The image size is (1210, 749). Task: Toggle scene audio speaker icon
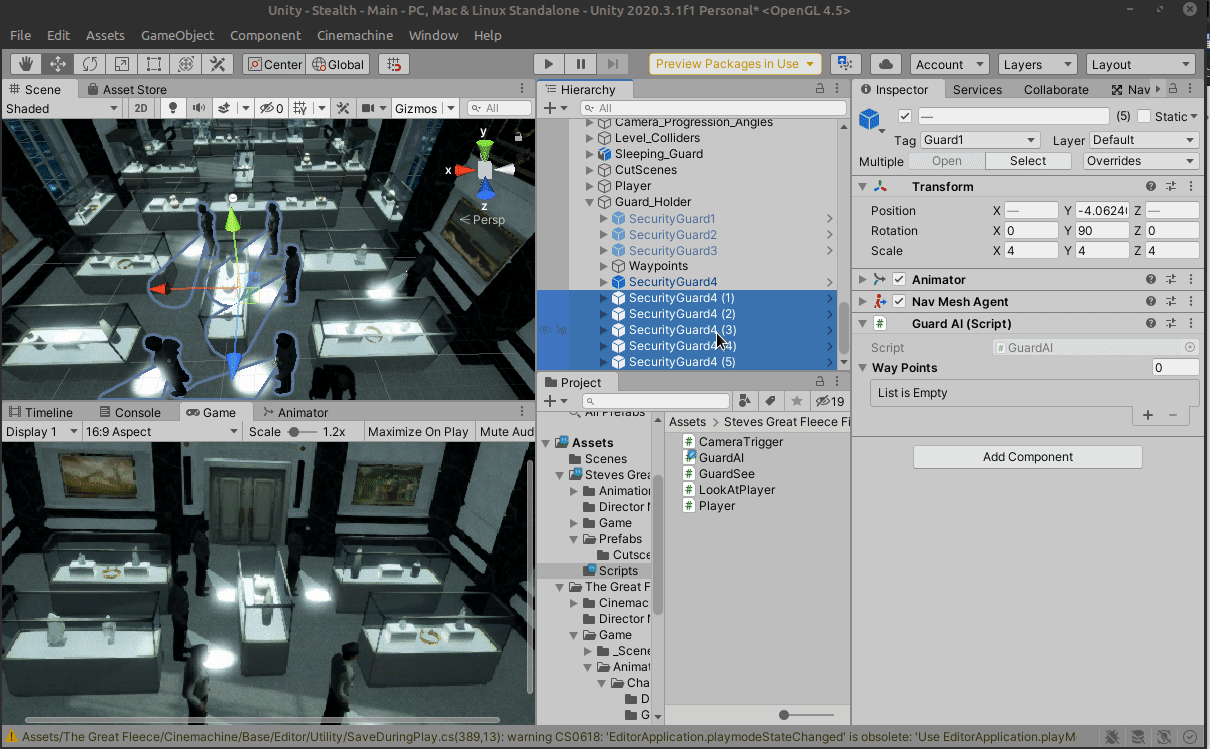coord(198,108)
